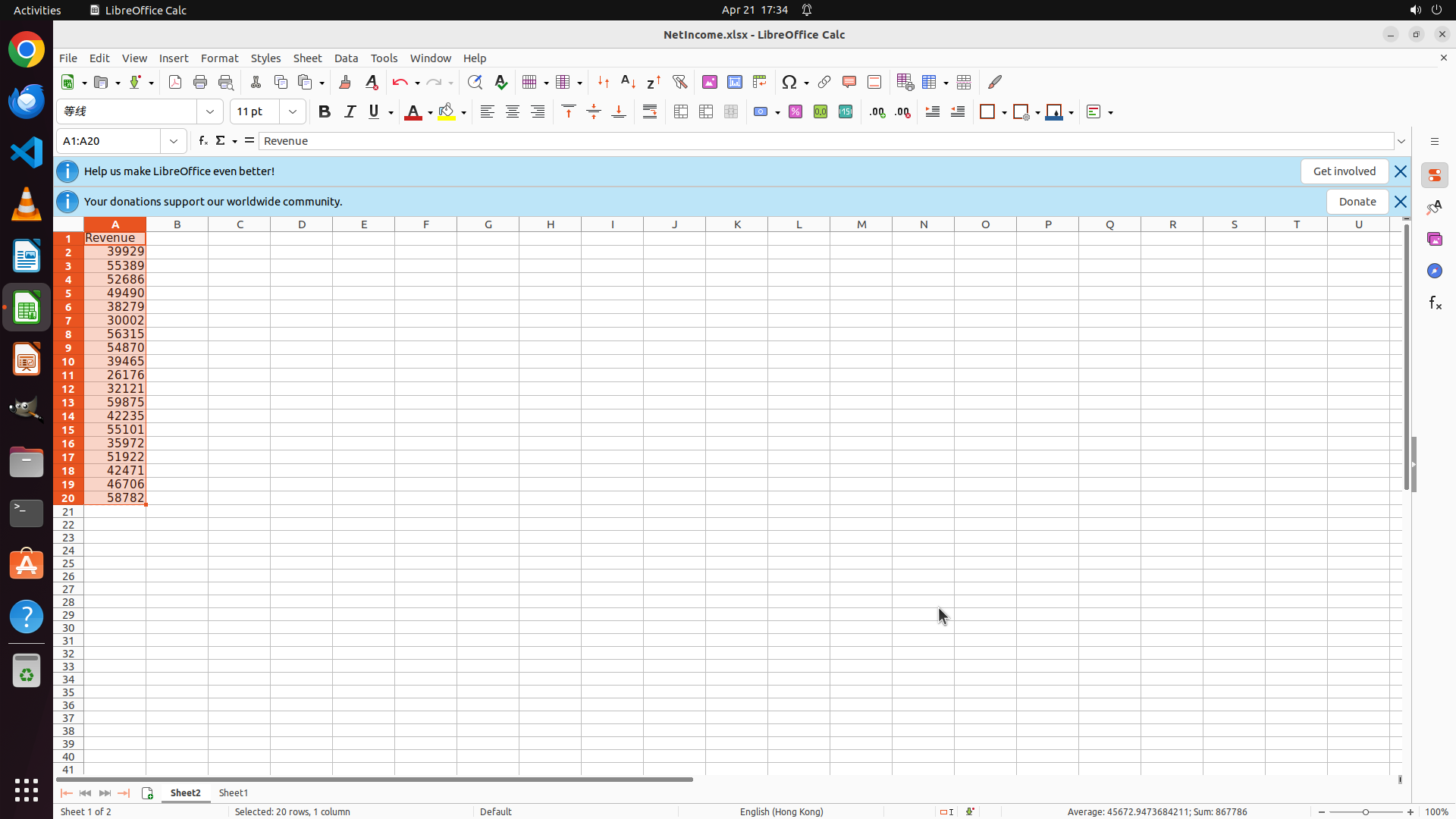Open the font size dropdown
This screenshot has height=819, width=1456.
coord(293,112)
